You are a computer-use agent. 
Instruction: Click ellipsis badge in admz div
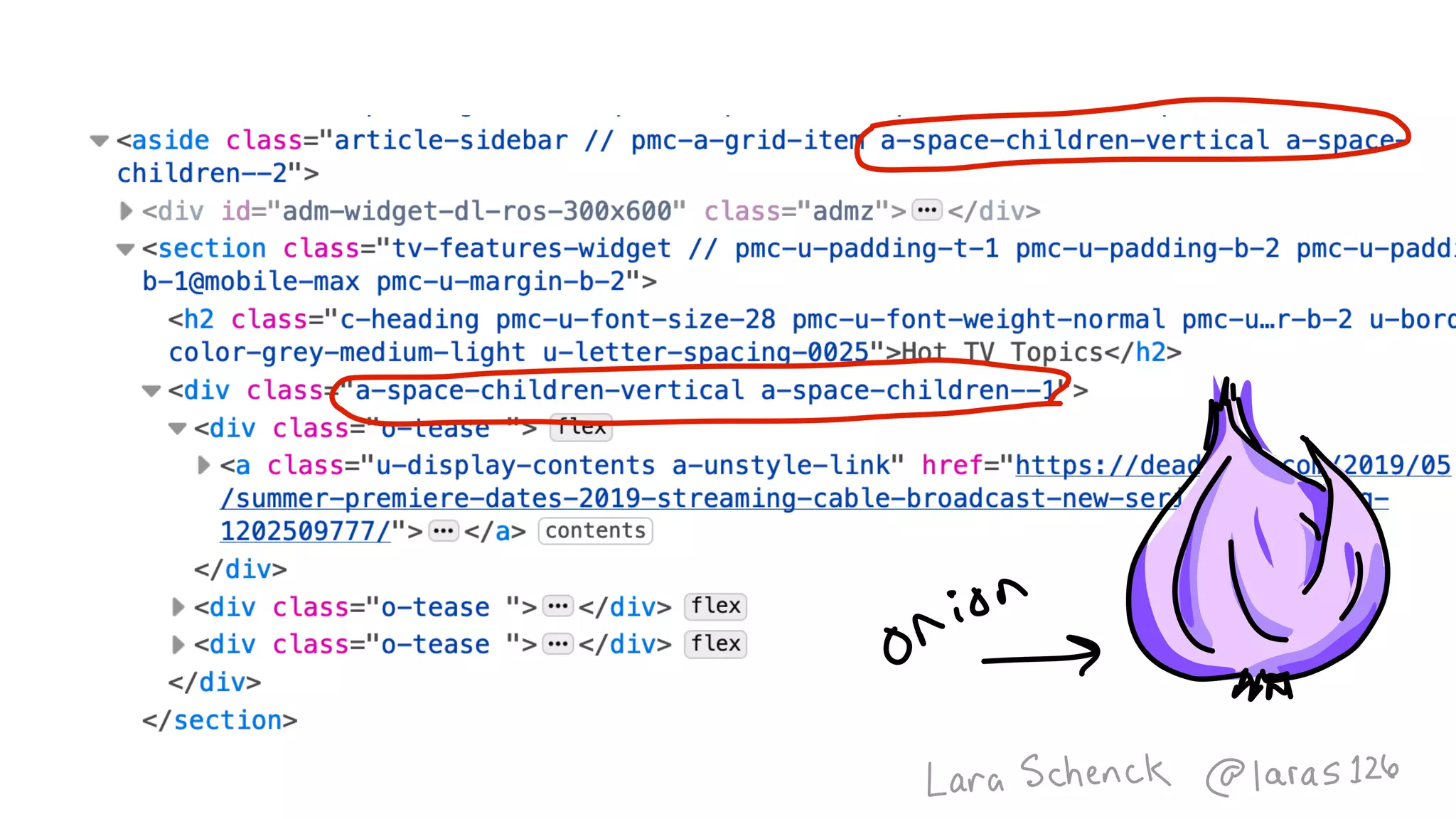coord(926,210)
